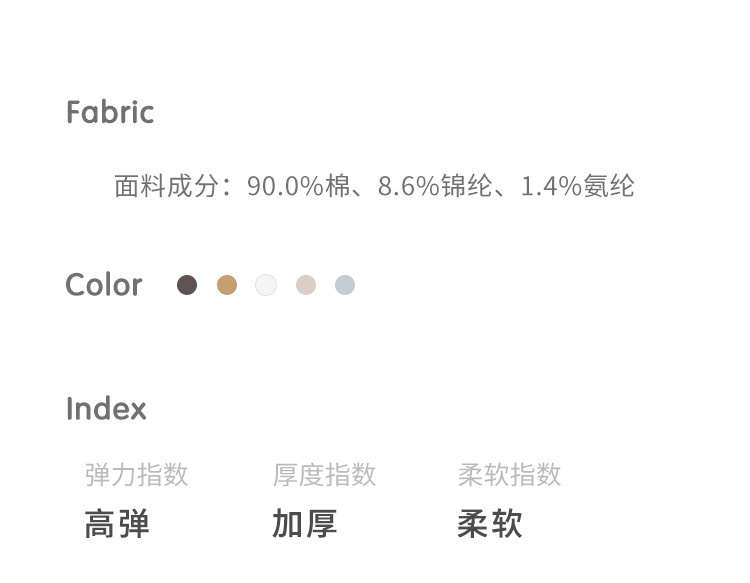Select the 高弹 elasticity value
Screen dimensions: 750x583
(117, 524)
